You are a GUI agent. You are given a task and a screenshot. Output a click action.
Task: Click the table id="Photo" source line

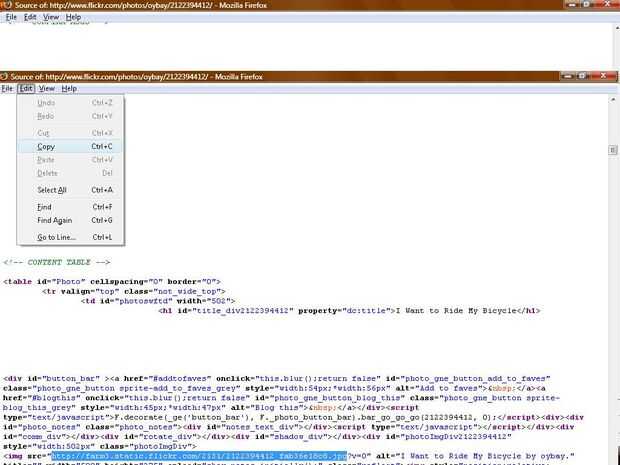pyautogui.click(x=112, y=282)
